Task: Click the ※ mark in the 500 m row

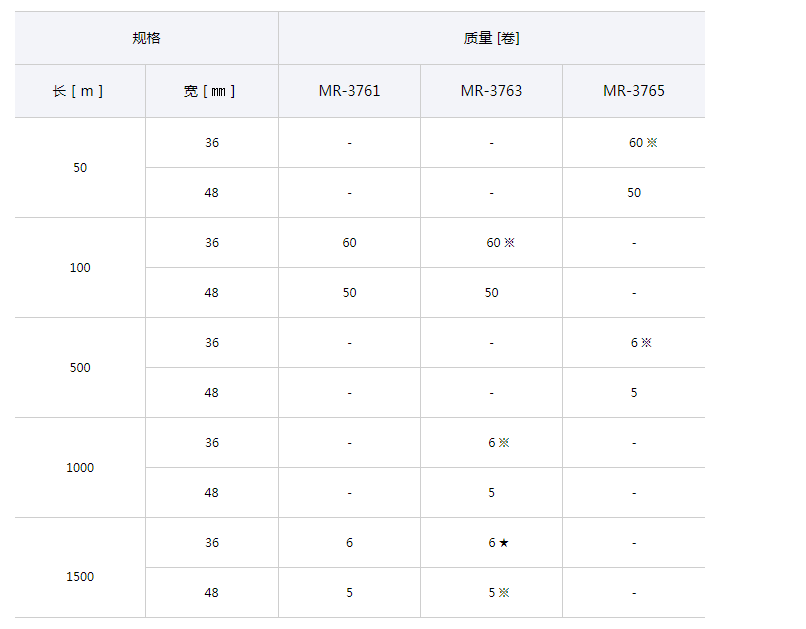Action: pyautogui.click(x=646, y=343)
